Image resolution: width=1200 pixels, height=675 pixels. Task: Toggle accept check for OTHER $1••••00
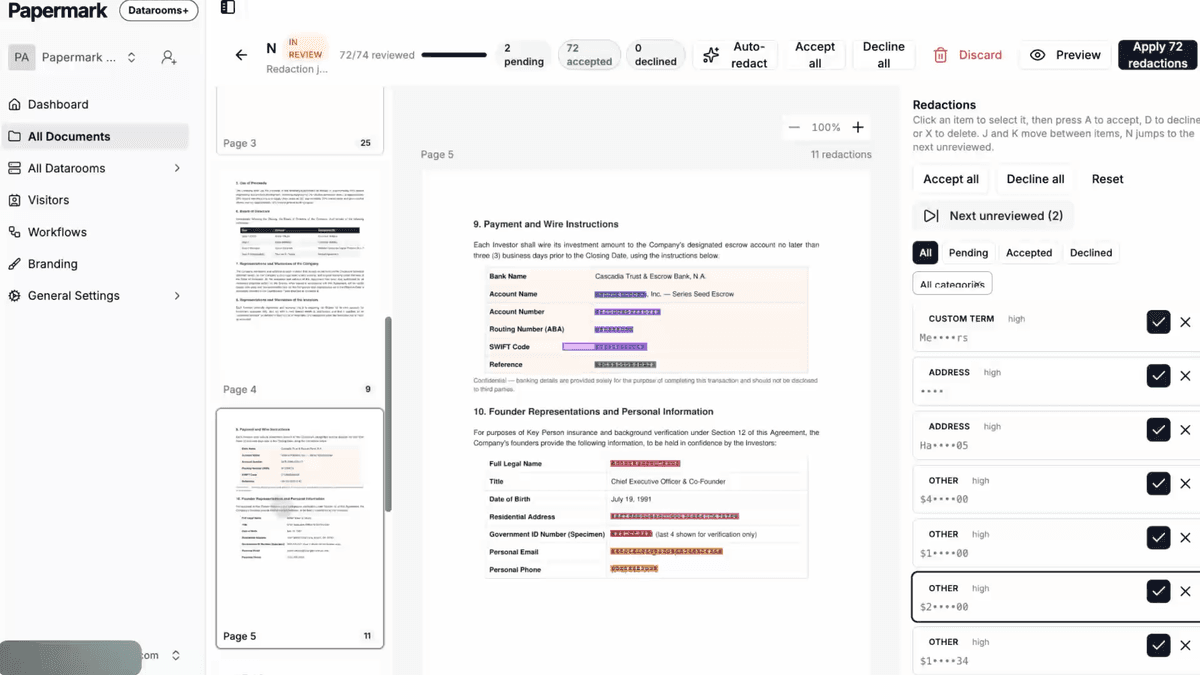tap(1158, 538)
